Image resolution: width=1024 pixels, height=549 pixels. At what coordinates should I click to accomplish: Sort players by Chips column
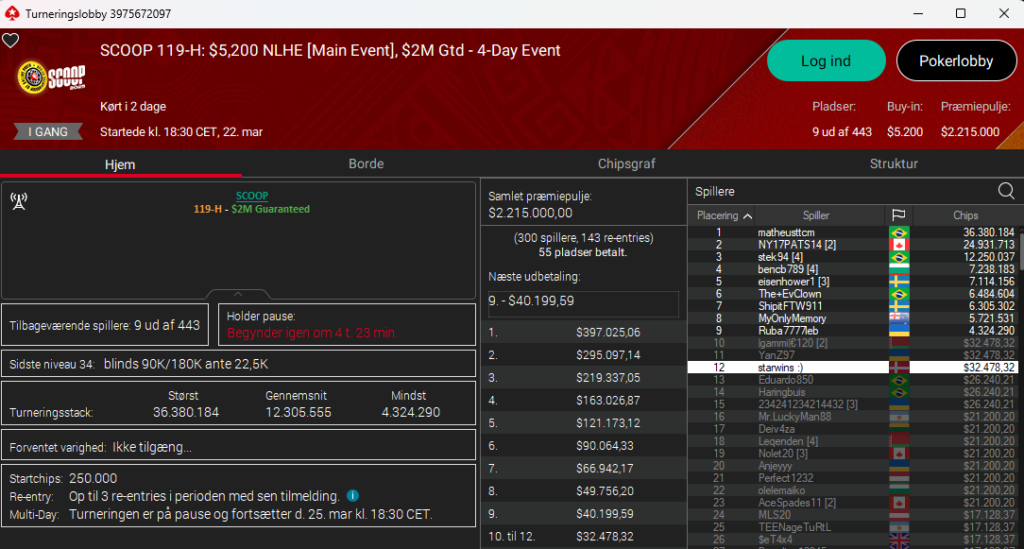965,215
